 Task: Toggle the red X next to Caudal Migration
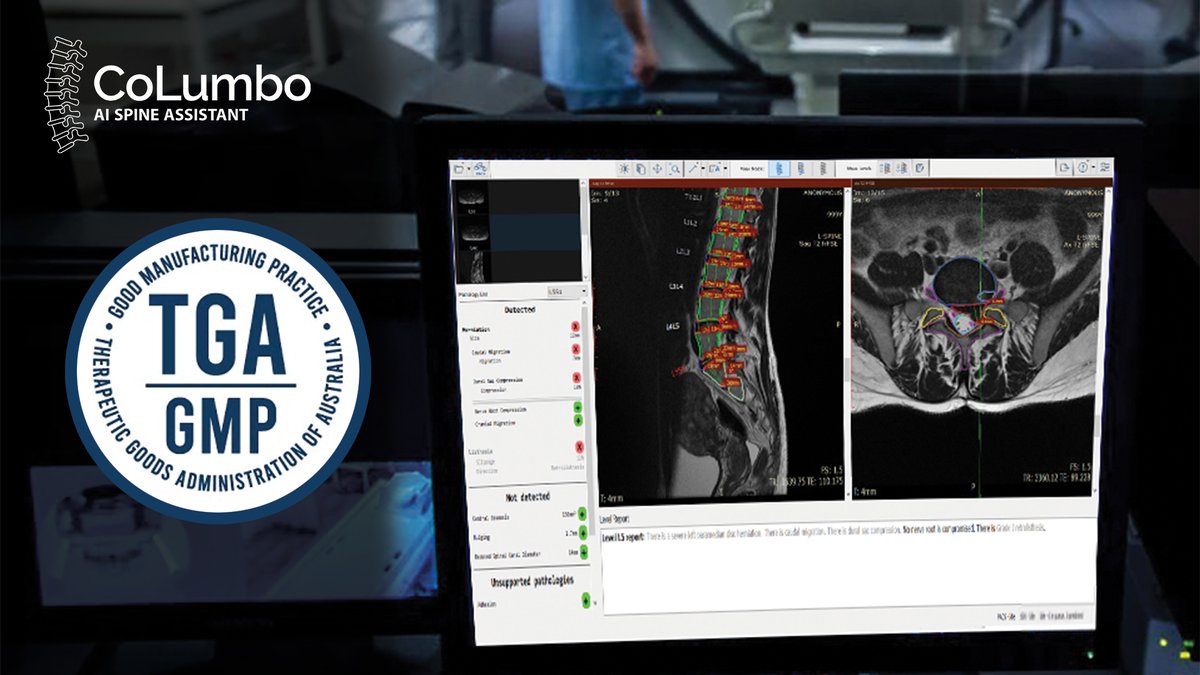pos(576,348)
